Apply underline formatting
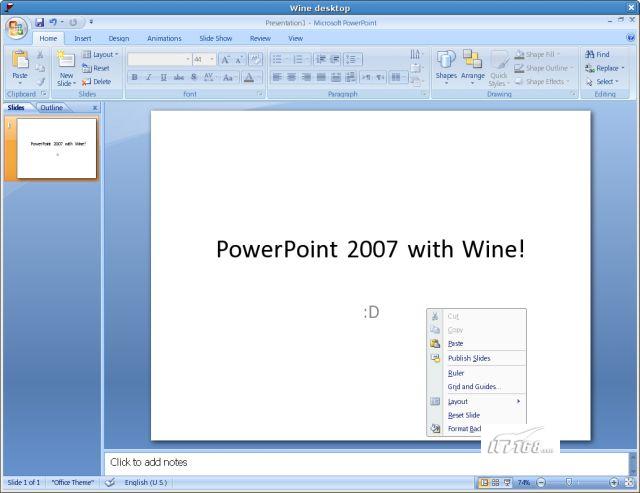 [x=163, y=77]
